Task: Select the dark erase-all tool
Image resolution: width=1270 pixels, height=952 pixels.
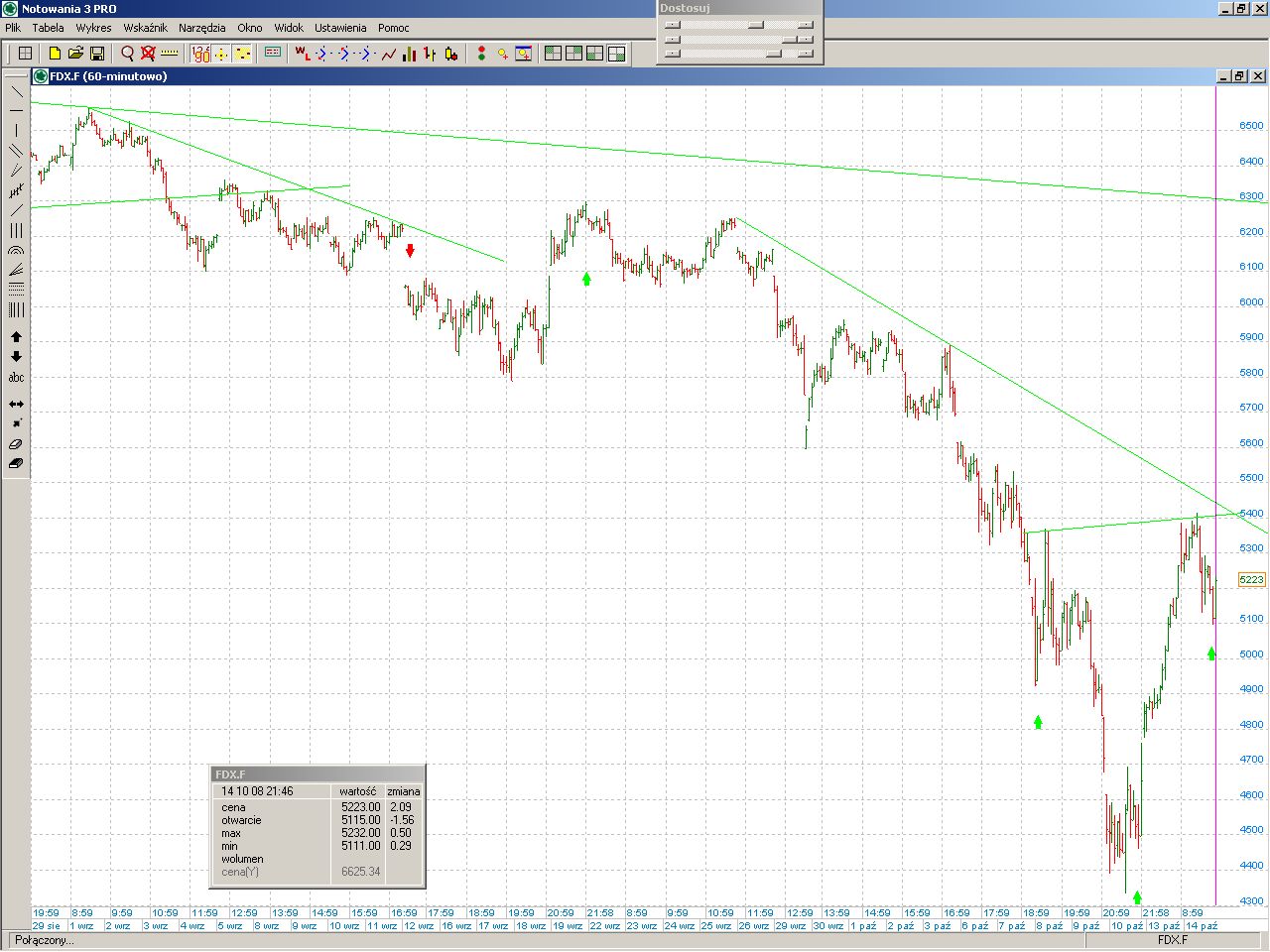Action: pos(16,464)
